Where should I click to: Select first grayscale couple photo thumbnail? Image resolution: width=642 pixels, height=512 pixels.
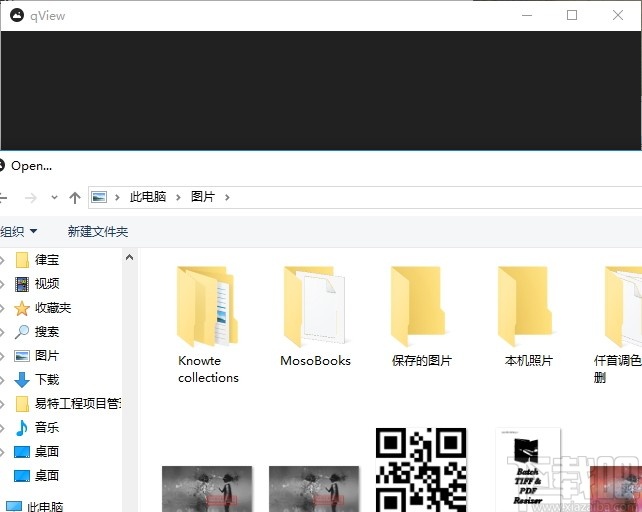tap(207, 489)
